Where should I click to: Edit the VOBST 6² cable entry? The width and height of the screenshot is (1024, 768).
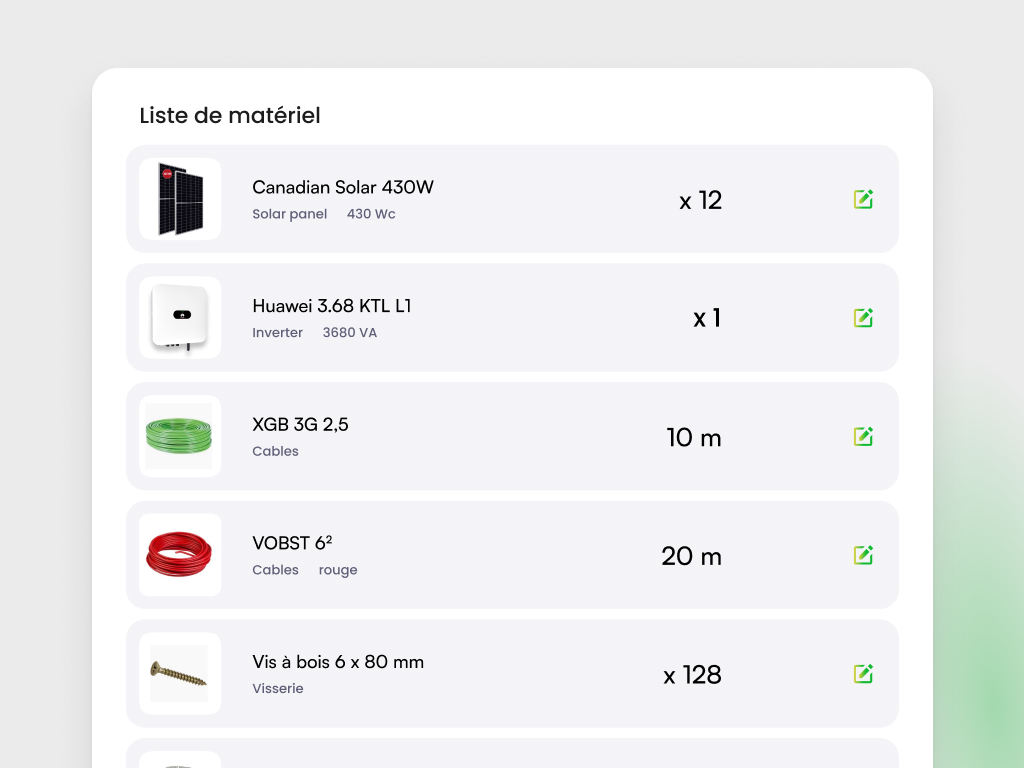pyautogui.click(x=864, y=555)
